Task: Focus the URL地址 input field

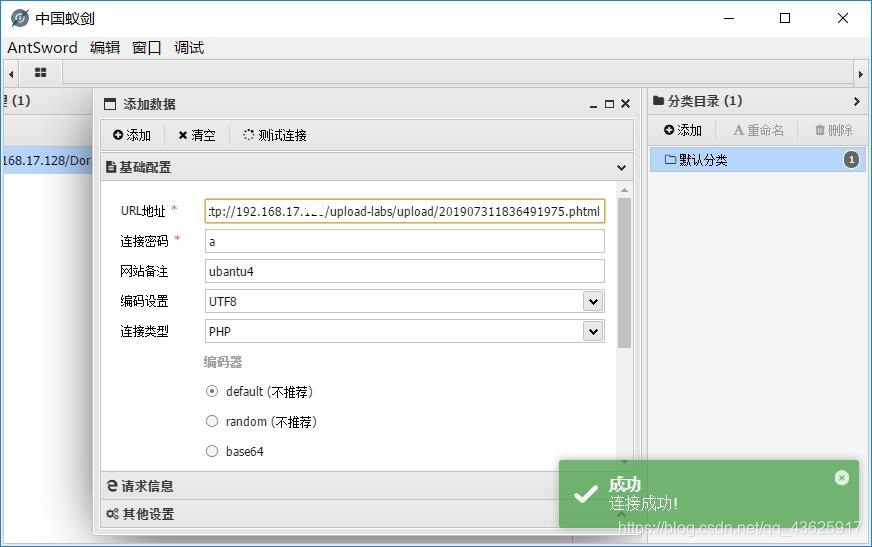Action: click(x=405, y=211)
